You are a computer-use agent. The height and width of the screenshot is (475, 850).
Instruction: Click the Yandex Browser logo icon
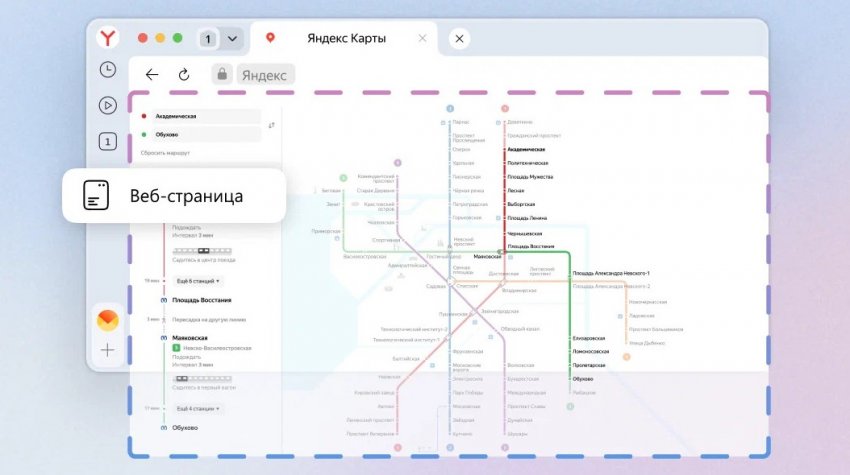tap(108, 39)
